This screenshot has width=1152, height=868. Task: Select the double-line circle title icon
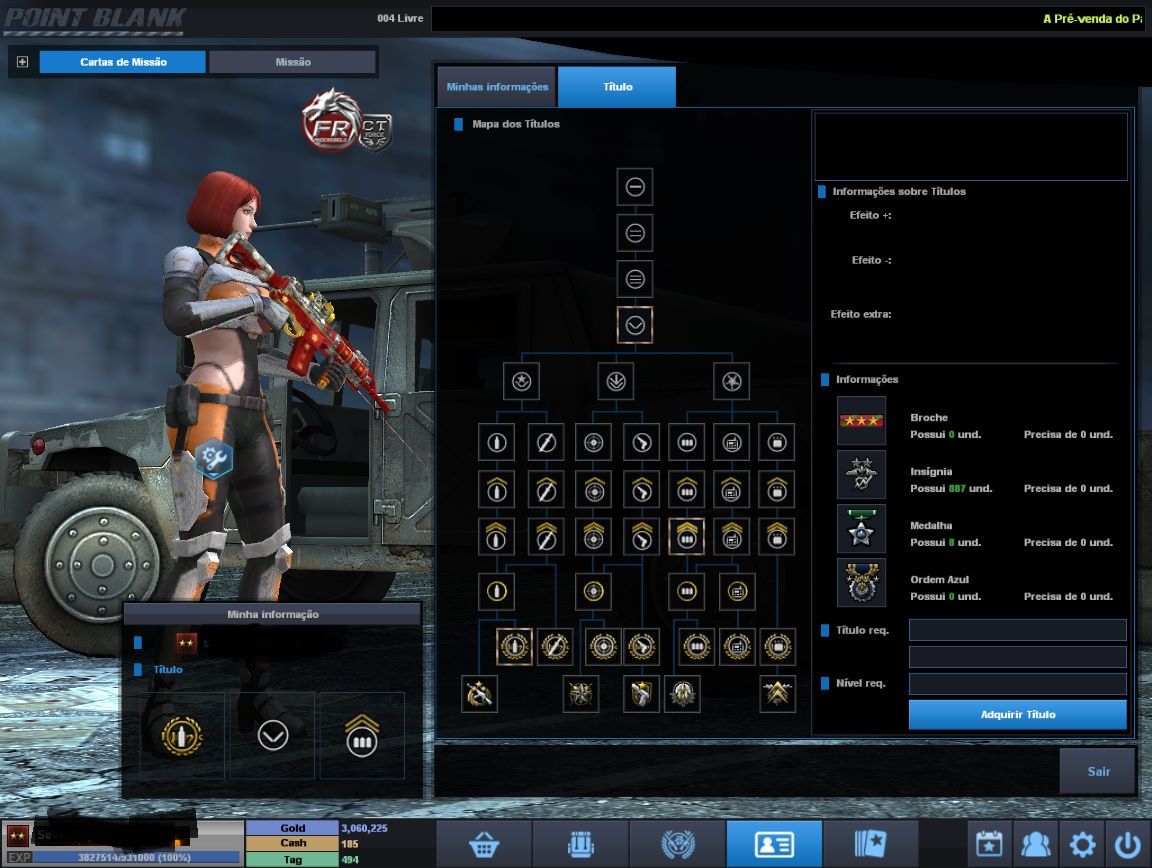pyautogui.click(x=635, y=233)
